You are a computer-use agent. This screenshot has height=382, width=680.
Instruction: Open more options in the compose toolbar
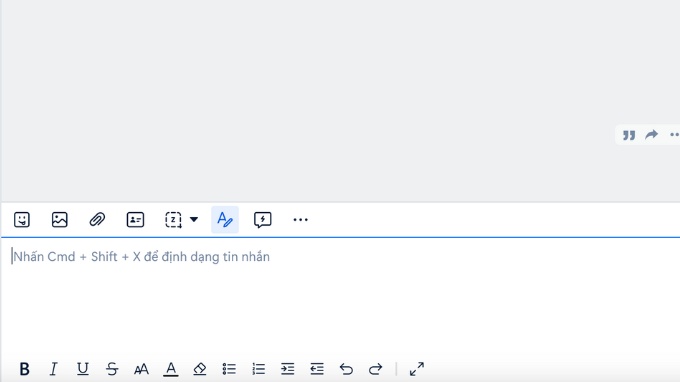[x=300, y=220]
